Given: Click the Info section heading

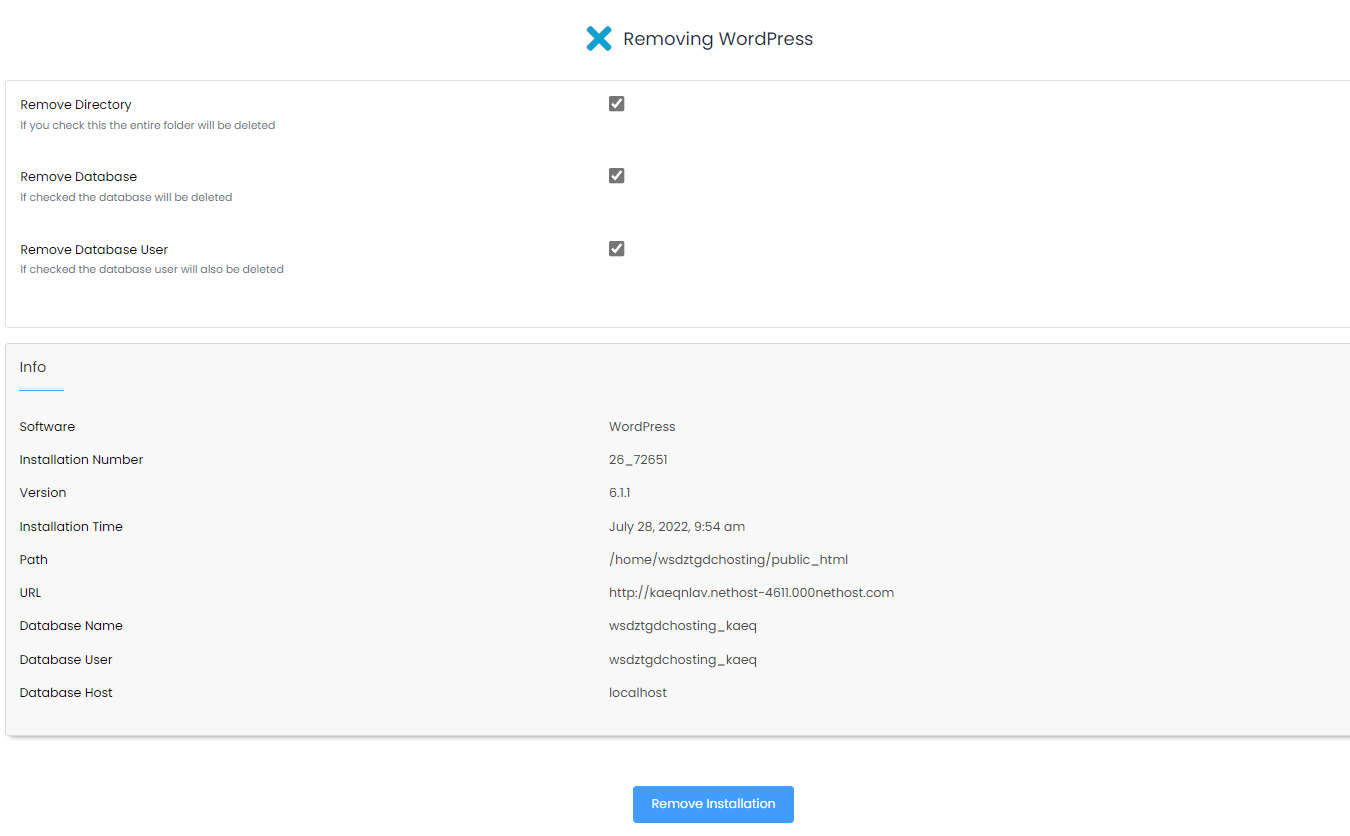Looking at the screenshot, I should coord(33,367).
